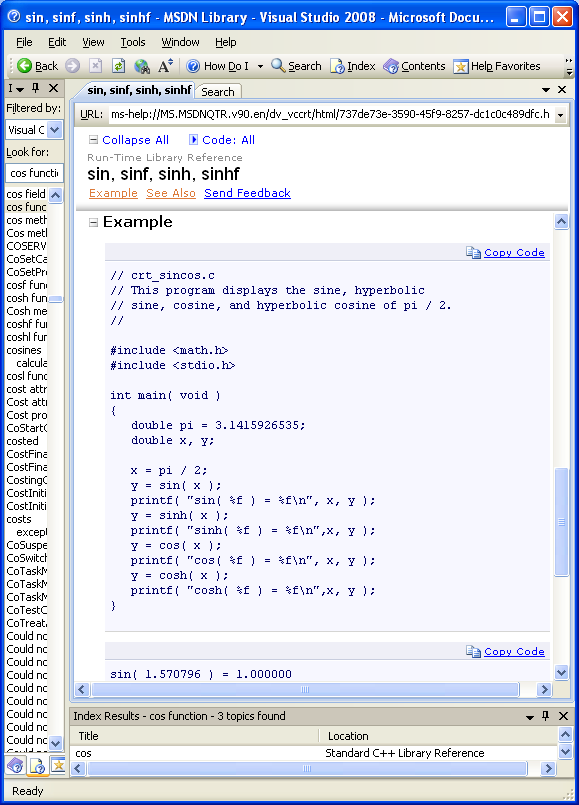Screen dimensions: 579x805
Task: Click the Title column header
Action: click(196, 736)
